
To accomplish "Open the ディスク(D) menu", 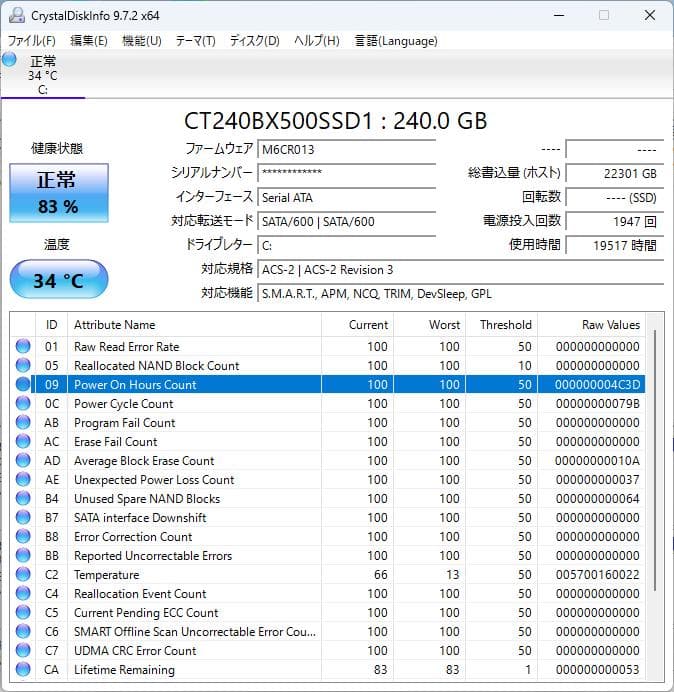I will tap(255, 41).
